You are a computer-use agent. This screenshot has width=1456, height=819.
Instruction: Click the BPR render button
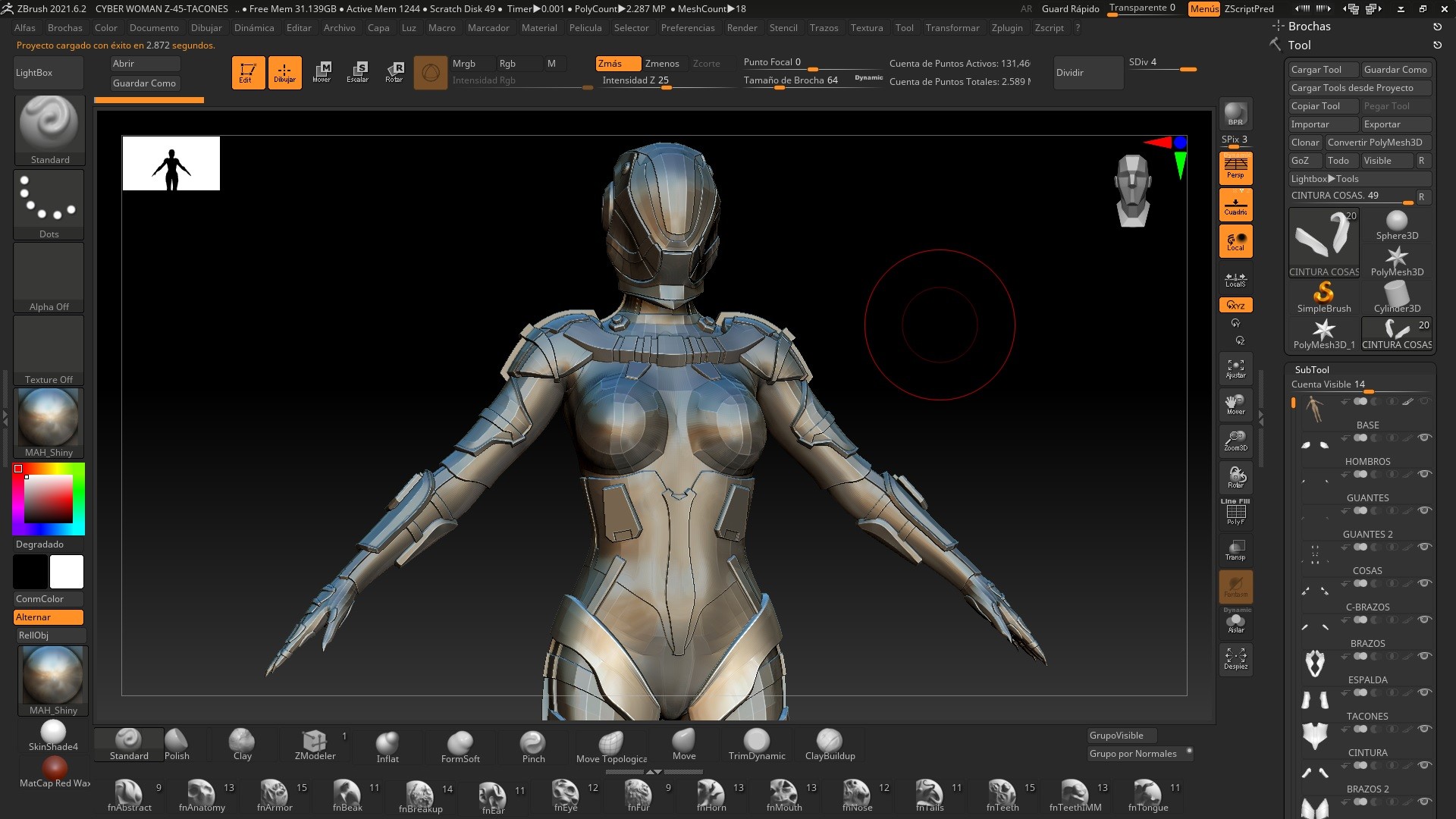coord(1235,114)
